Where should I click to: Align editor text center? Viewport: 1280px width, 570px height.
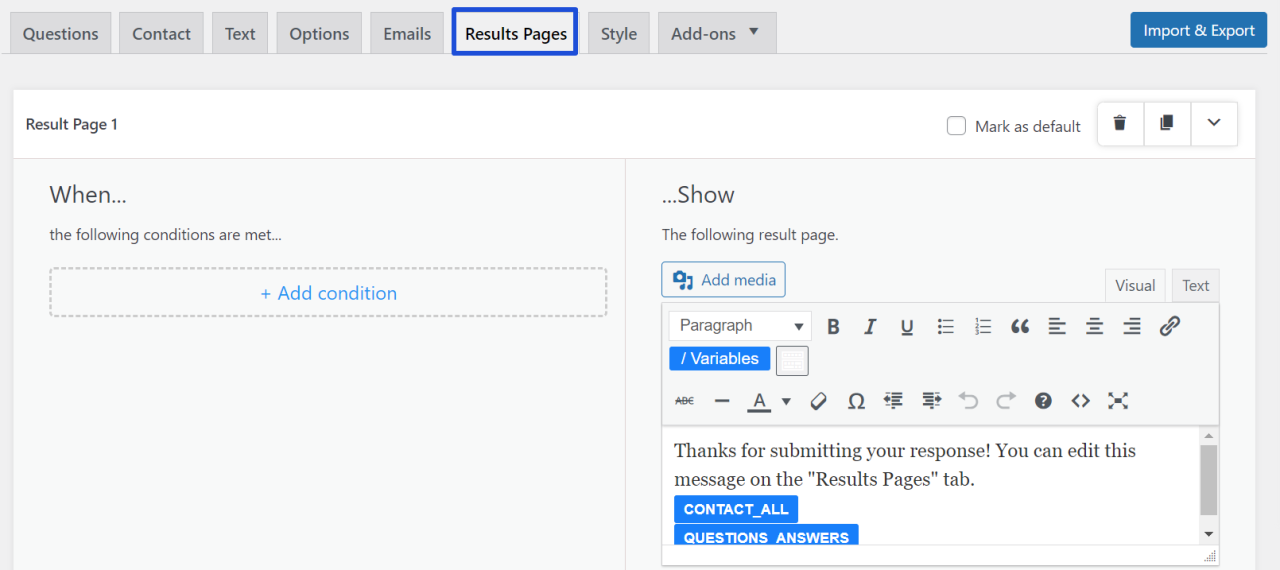tap(1095, 326)
